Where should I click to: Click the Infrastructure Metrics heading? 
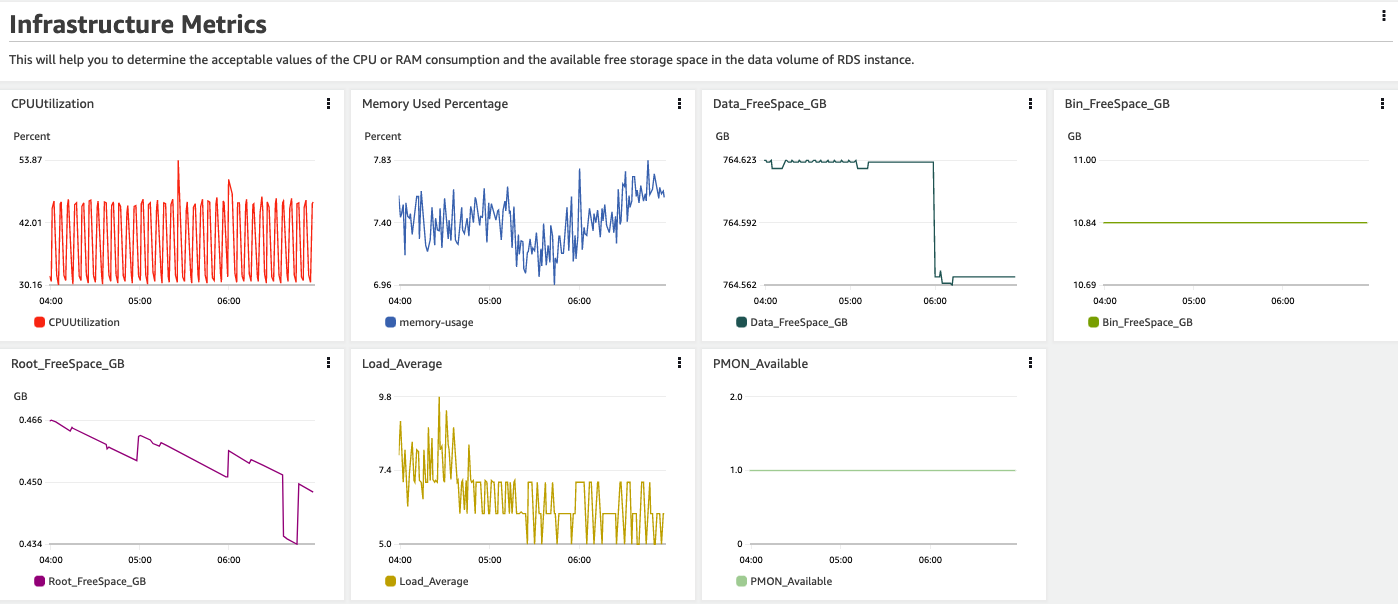[138, 24]
